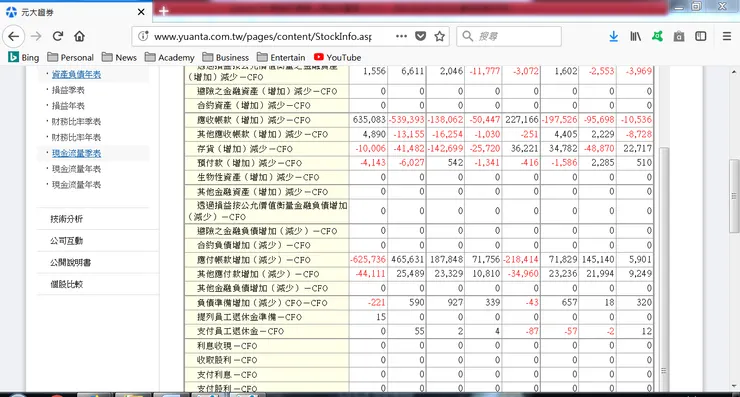Open the Bing bookmark
The image size is (740, 397).
tap(24, 58)
